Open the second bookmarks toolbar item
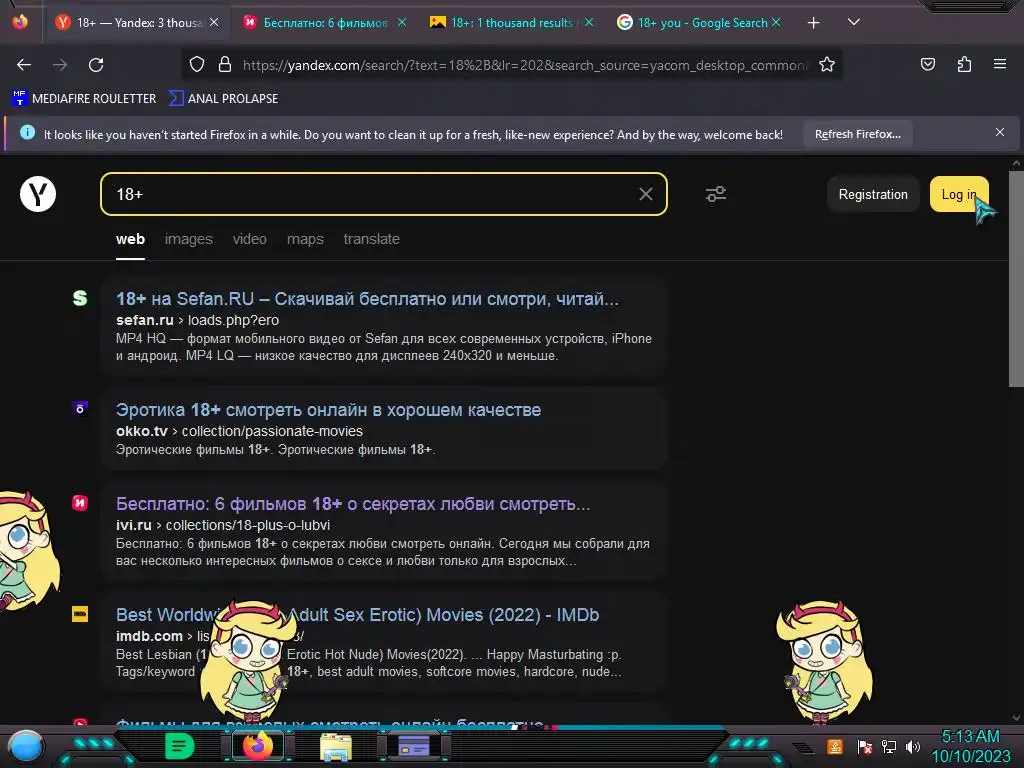Image resolution: width=1024 pixels, height=768 pixels. tap(223, 99)
